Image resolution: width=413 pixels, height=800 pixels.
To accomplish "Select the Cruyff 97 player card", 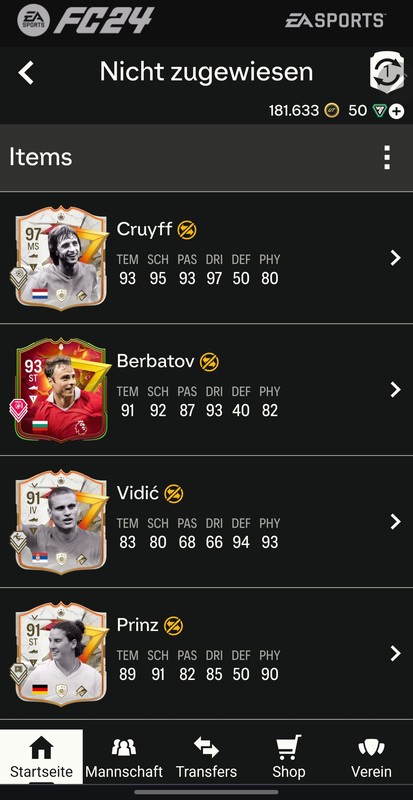I will [x=59, y=257].
